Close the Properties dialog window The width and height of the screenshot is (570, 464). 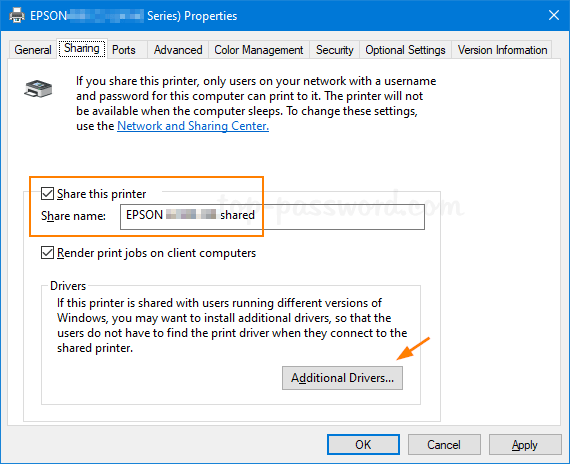click(554, 15)
